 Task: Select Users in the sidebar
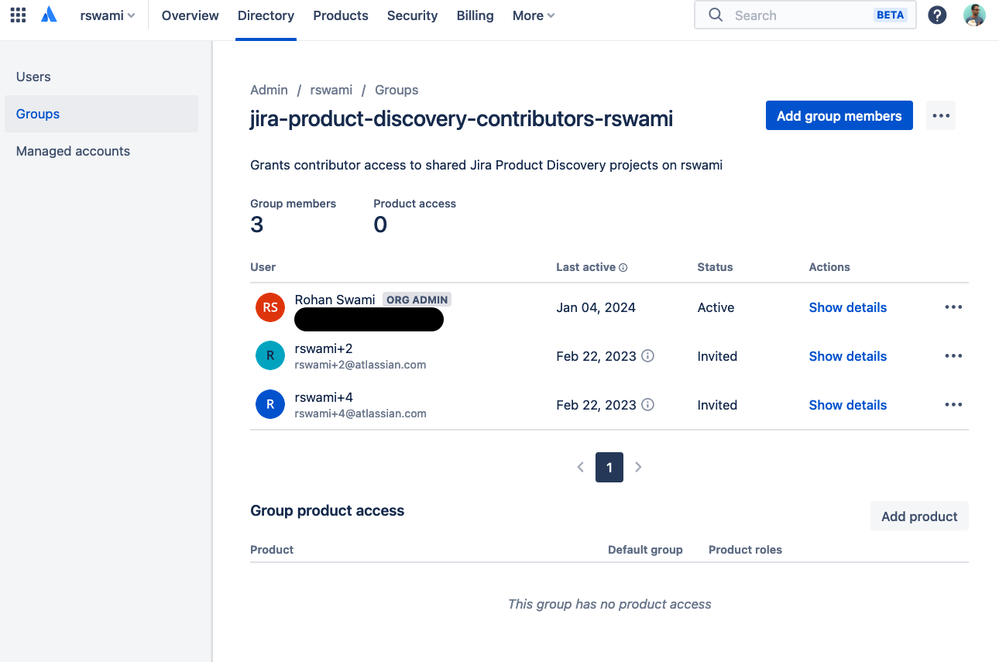(101, 76)
